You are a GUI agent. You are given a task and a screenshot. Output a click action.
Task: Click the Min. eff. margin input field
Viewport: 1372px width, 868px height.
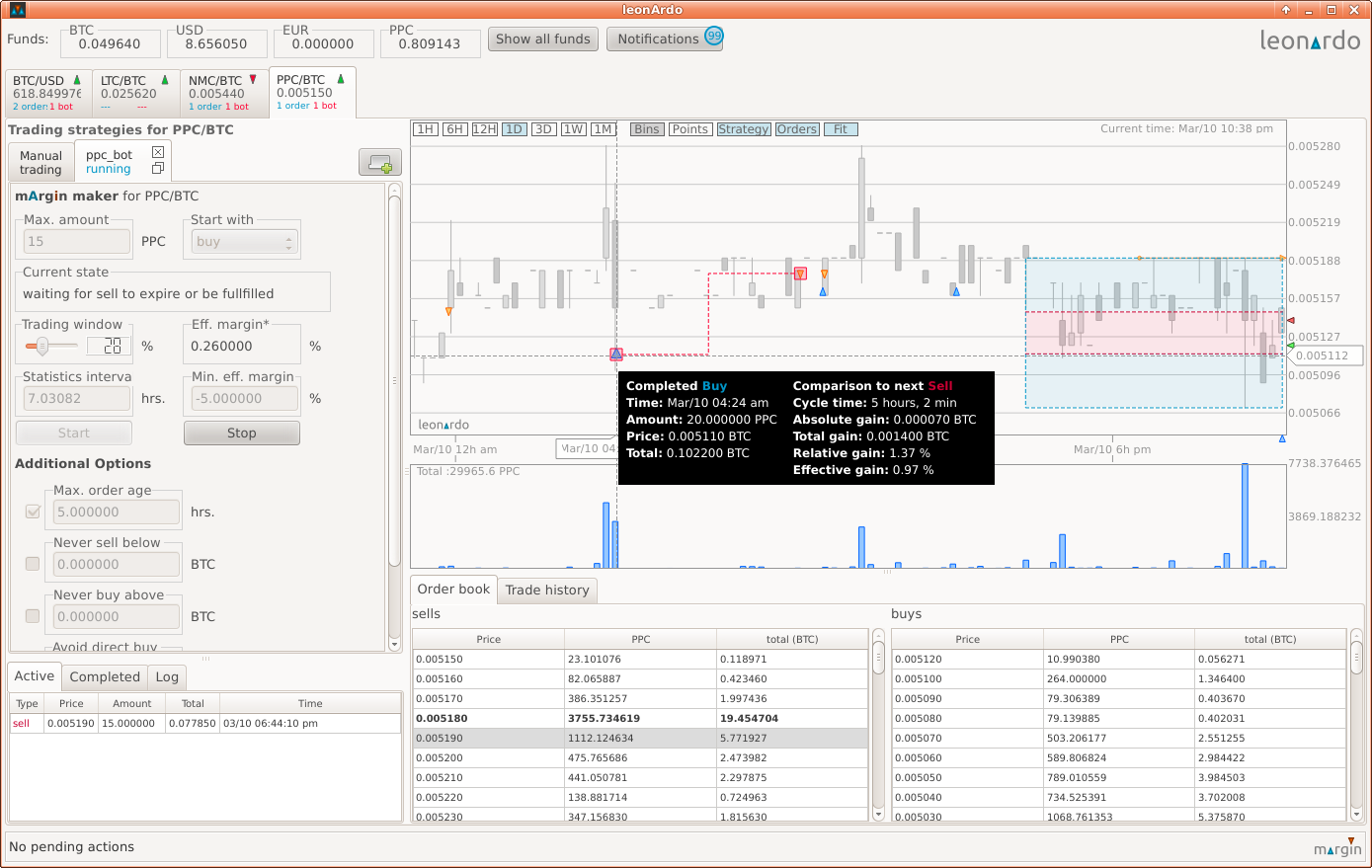[244, 399]
